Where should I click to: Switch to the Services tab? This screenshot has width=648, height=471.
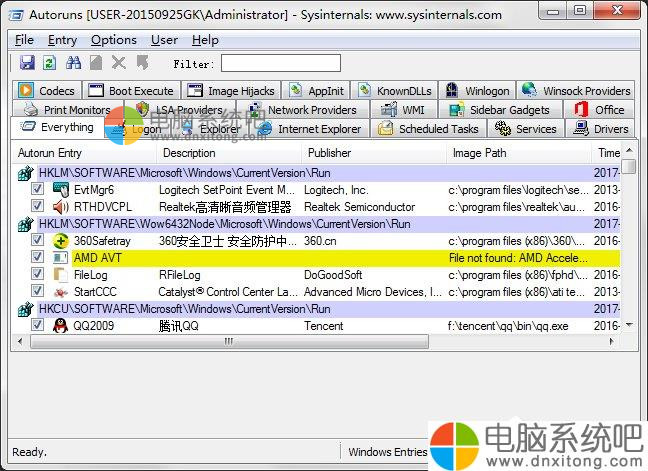(x=526, y=129)
